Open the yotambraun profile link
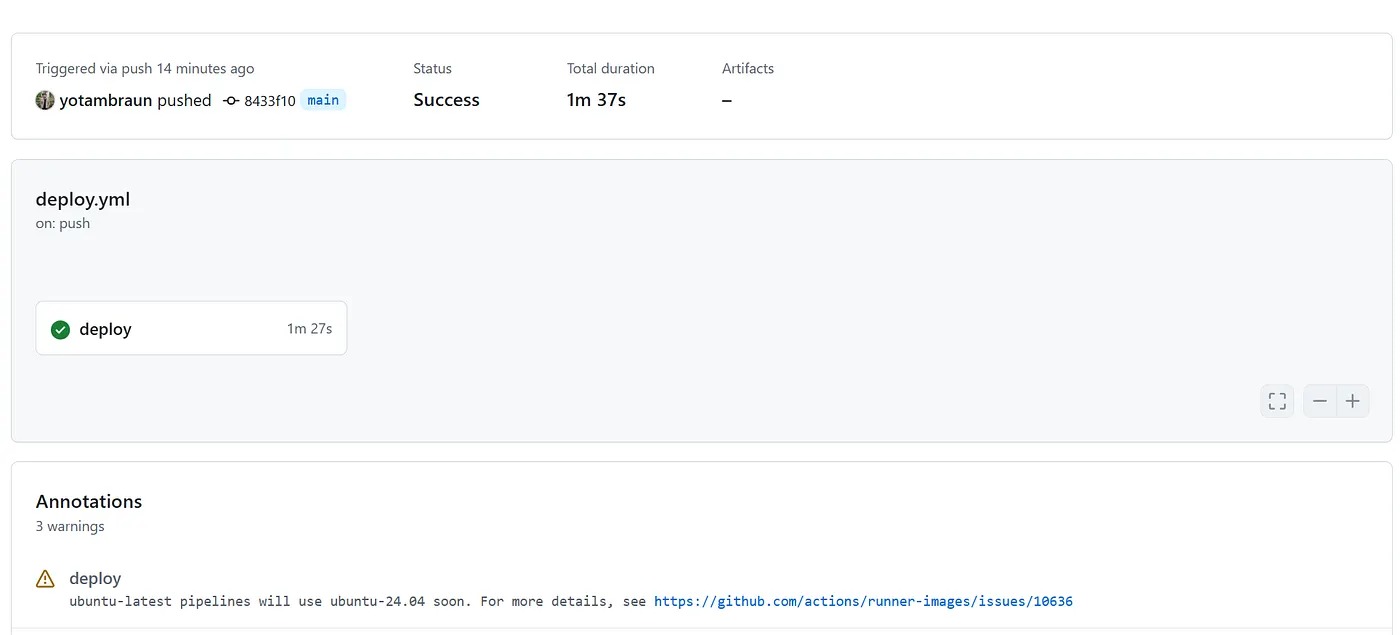Viewport: 1400px width, 635px height. pos(107,100)
